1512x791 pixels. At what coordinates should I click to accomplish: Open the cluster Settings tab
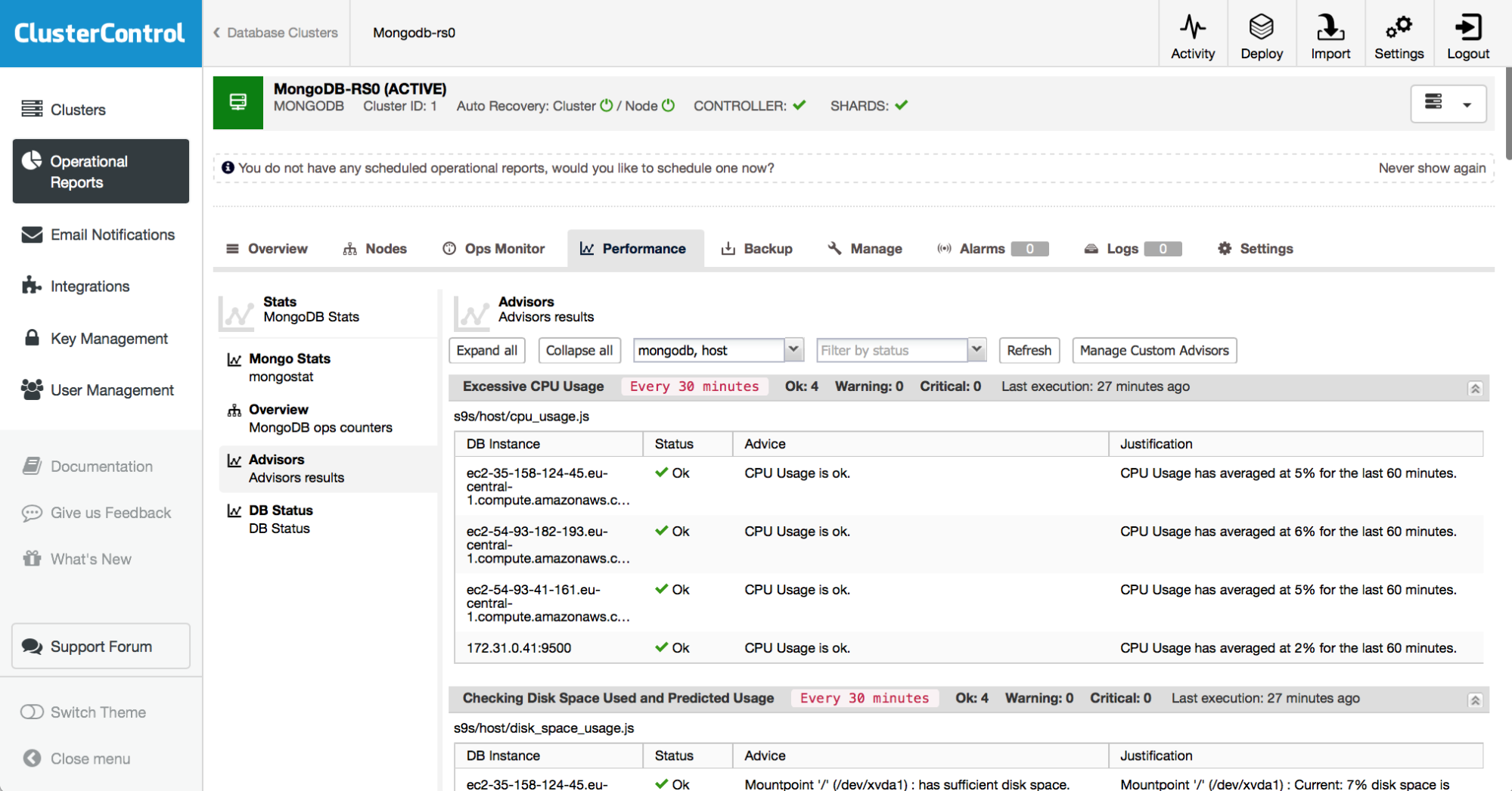[x=1256, y=249]
